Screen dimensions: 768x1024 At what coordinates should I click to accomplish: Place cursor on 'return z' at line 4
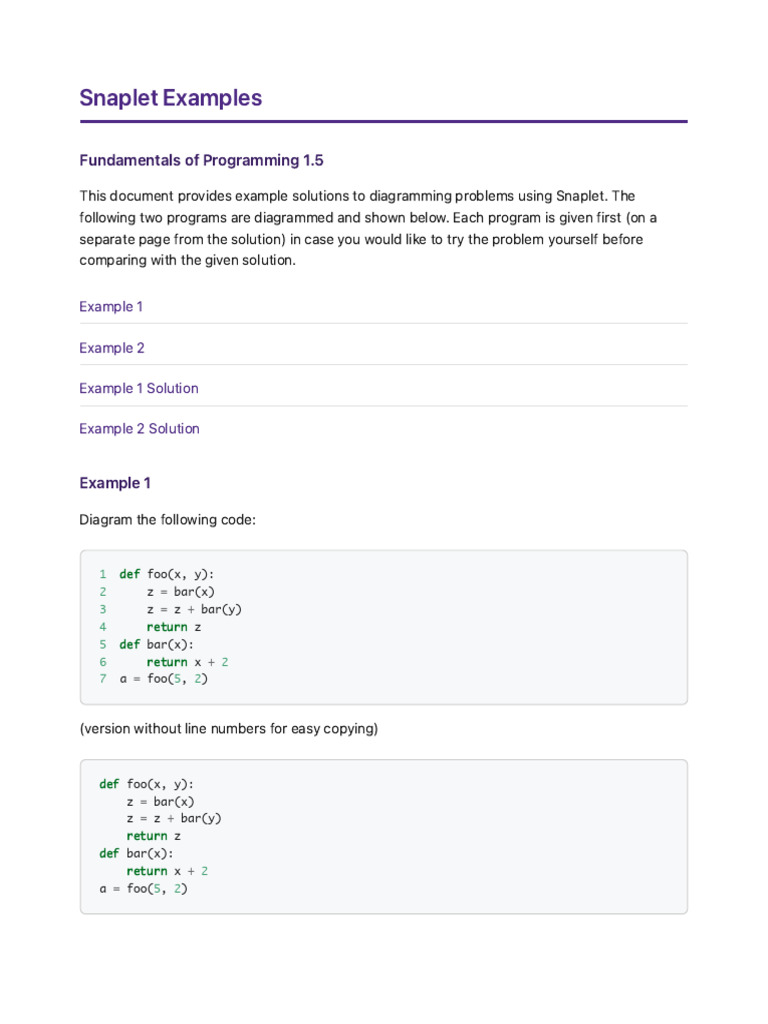pyautogui.click(x=174, y=627)
